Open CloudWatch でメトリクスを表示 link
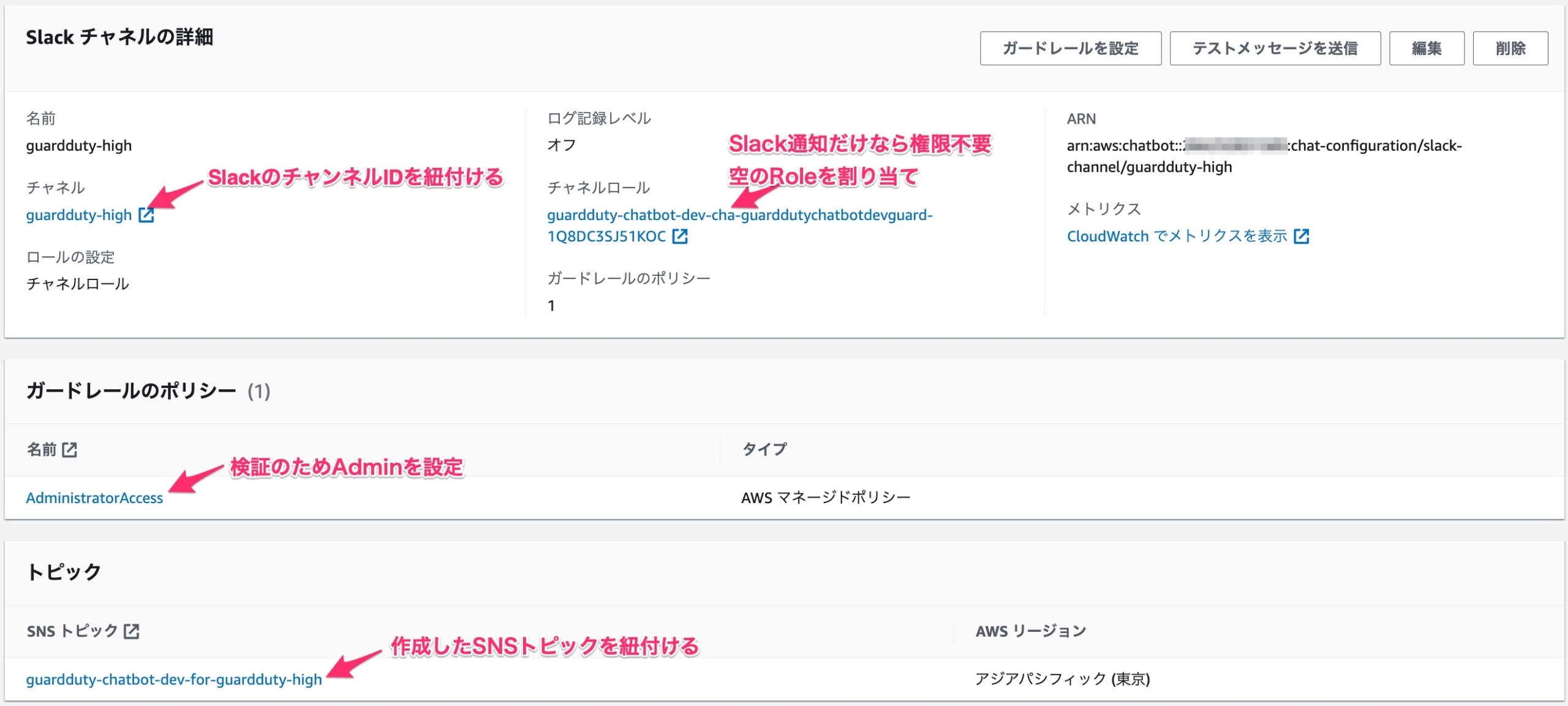The width and height of the screenshot is (1568, 706). [x=1177, y=236]
